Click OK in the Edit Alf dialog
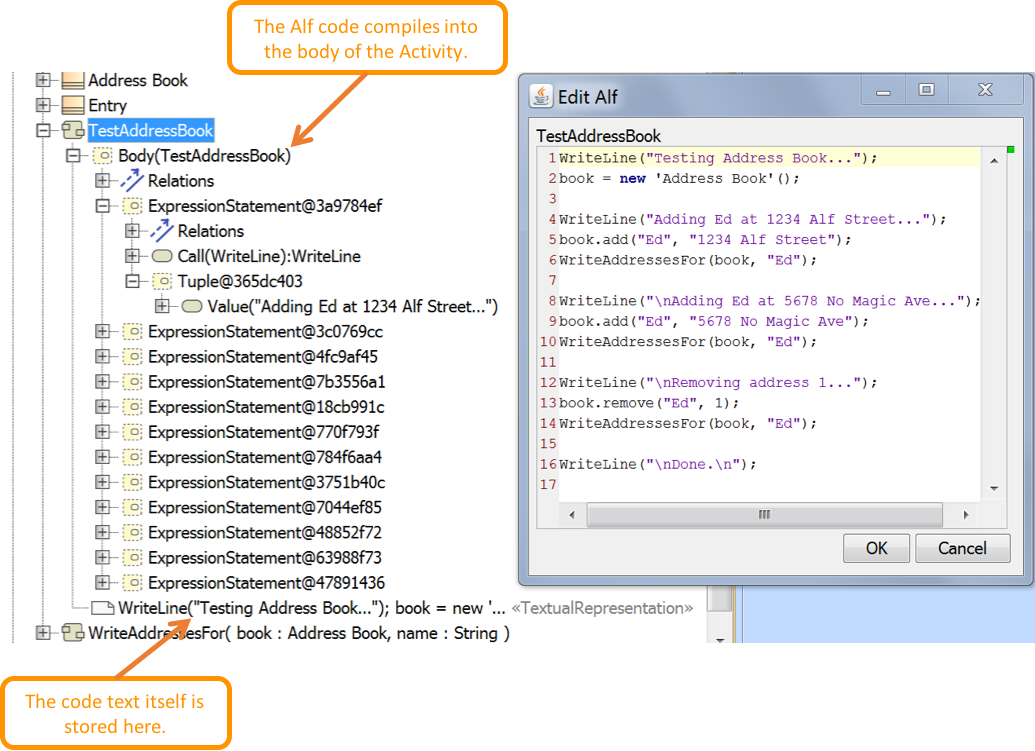The height and width of the screenshot is (751, 1035). [x=876, y=548]
